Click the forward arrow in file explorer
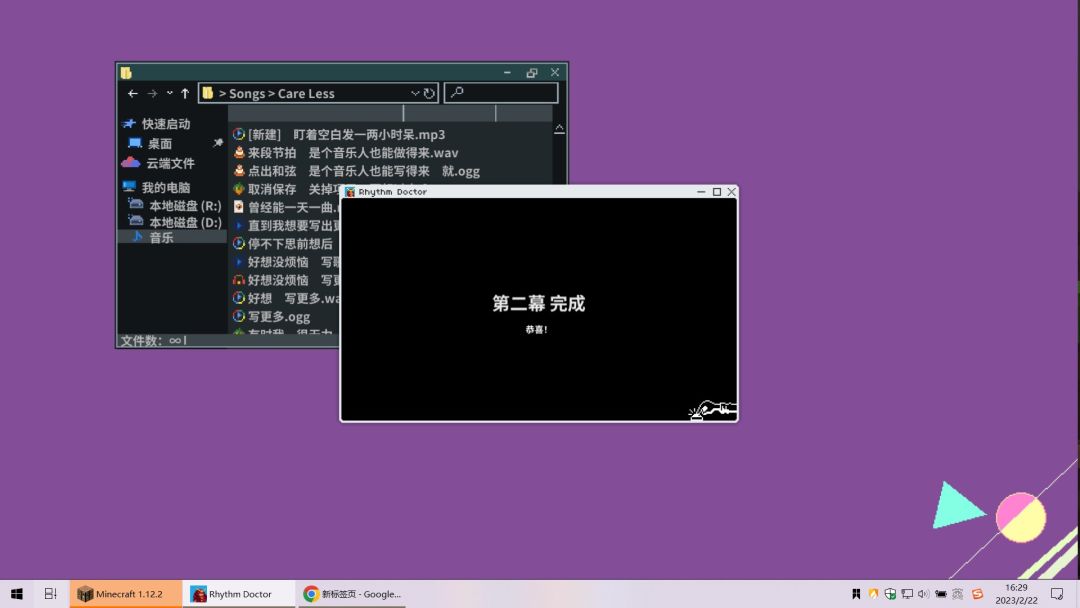1080x608 pixels. coord(152,93)
